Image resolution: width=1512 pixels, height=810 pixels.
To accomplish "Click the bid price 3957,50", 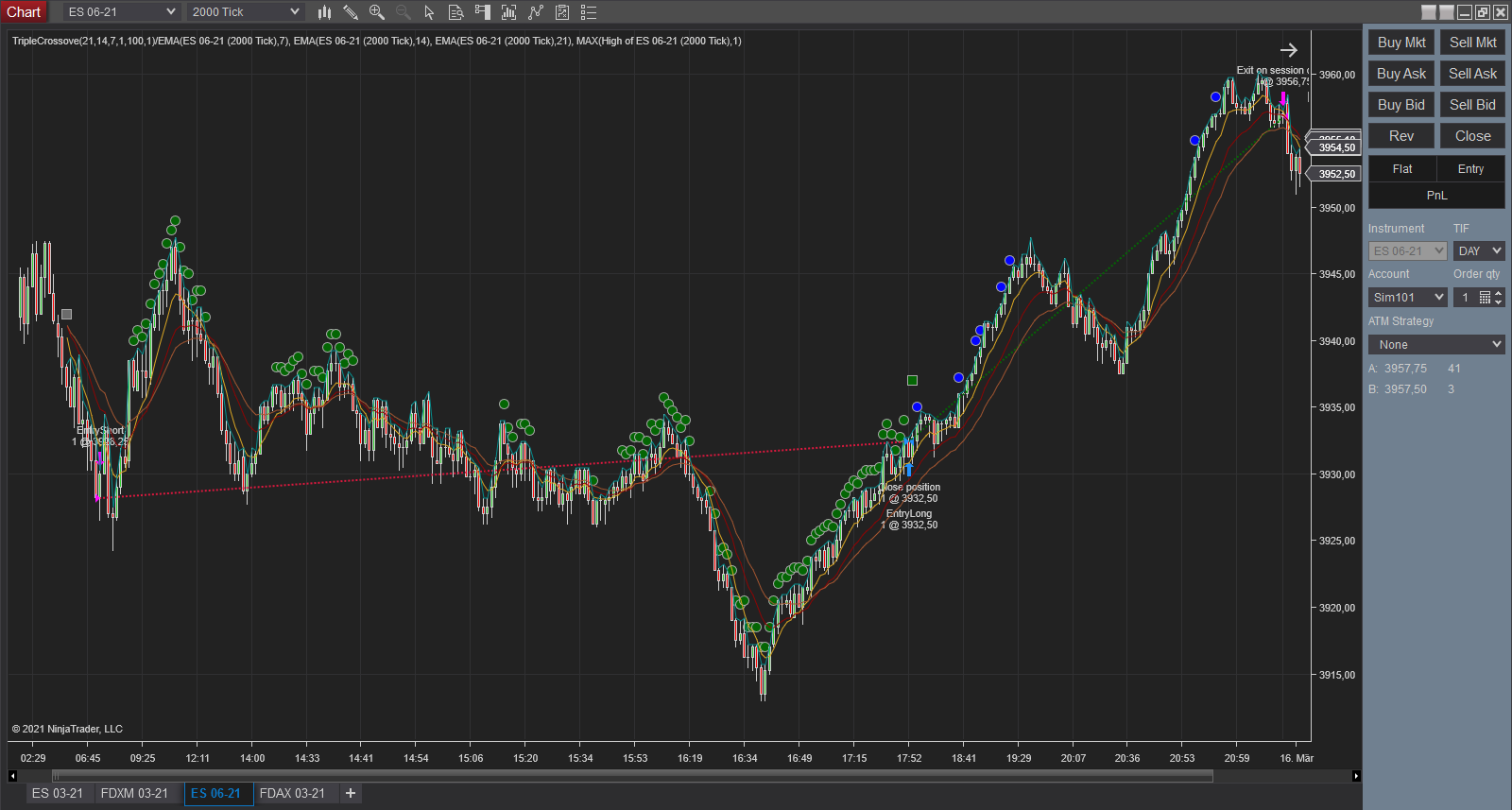I will (1405, 389).
